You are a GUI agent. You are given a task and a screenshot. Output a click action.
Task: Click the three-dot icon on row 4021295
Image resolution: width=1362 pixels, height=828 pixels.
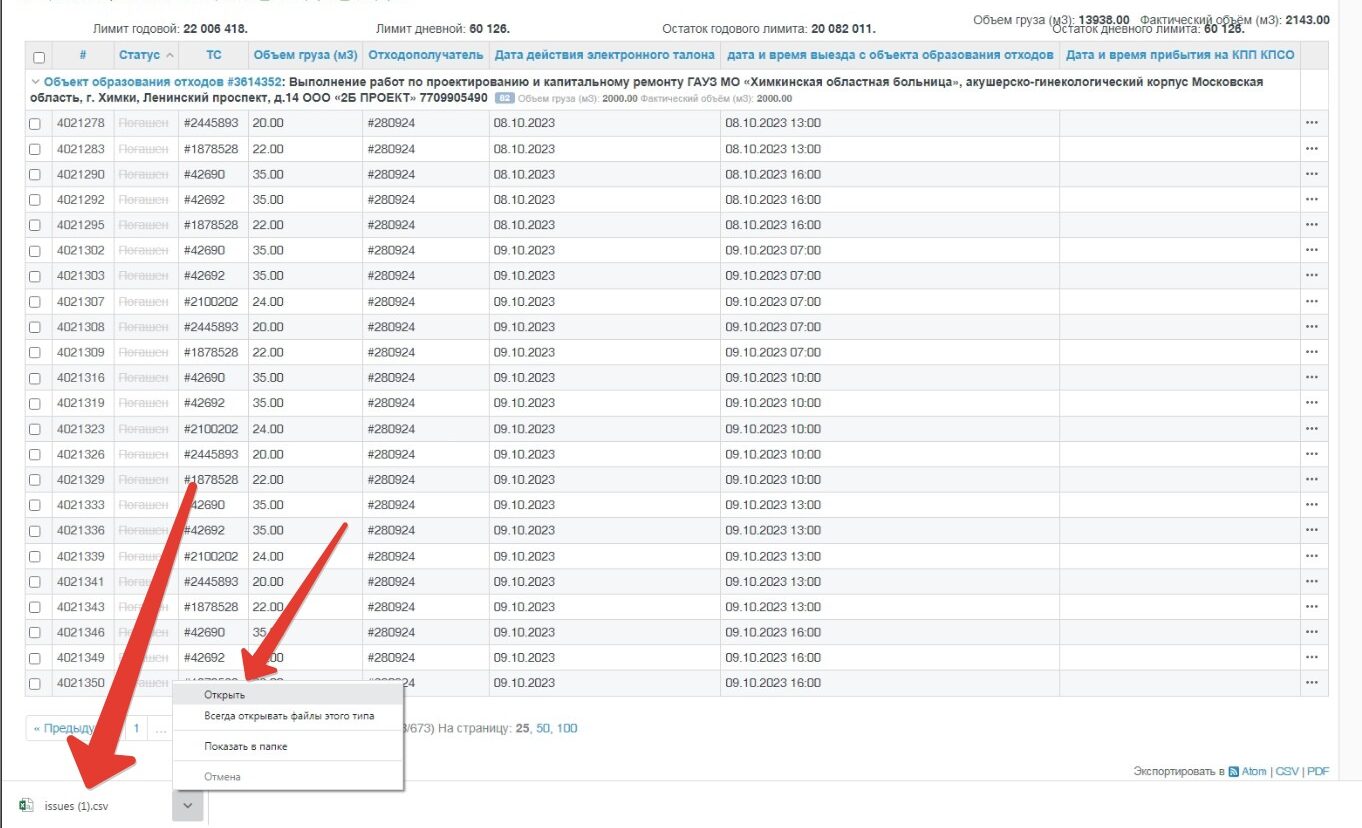point(1312,225)
